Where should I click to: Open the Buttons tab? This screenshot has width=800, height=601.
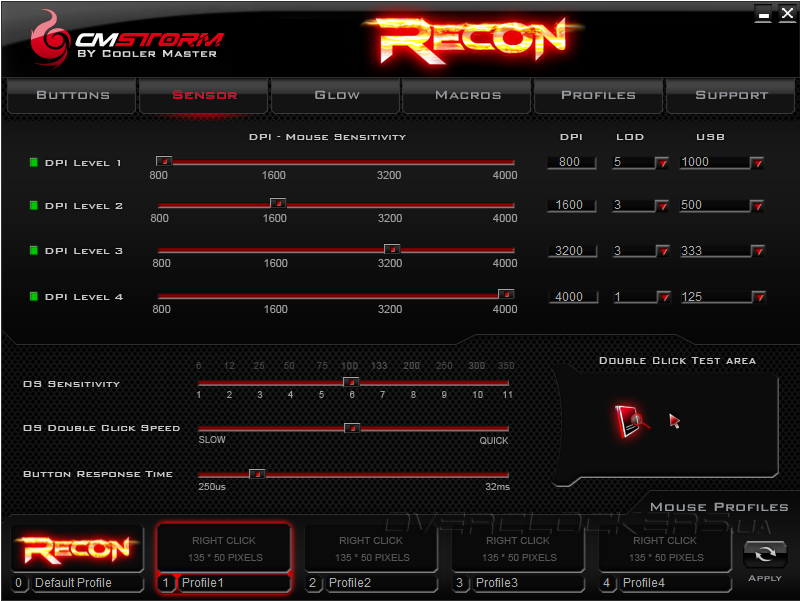tap(72, 95)
